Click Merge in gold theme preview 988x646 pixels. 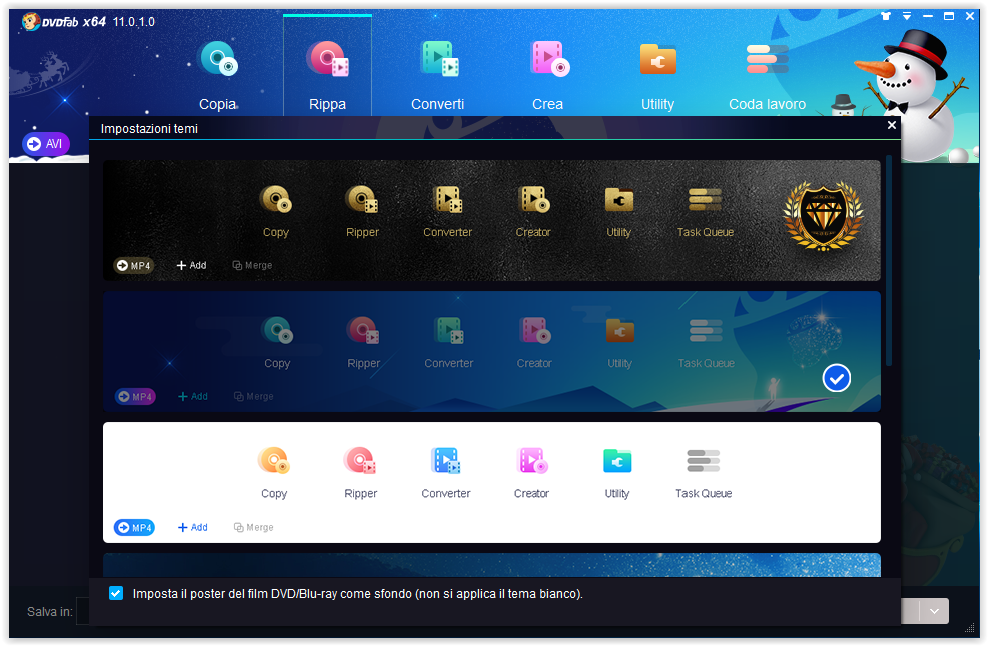(252, 265)
